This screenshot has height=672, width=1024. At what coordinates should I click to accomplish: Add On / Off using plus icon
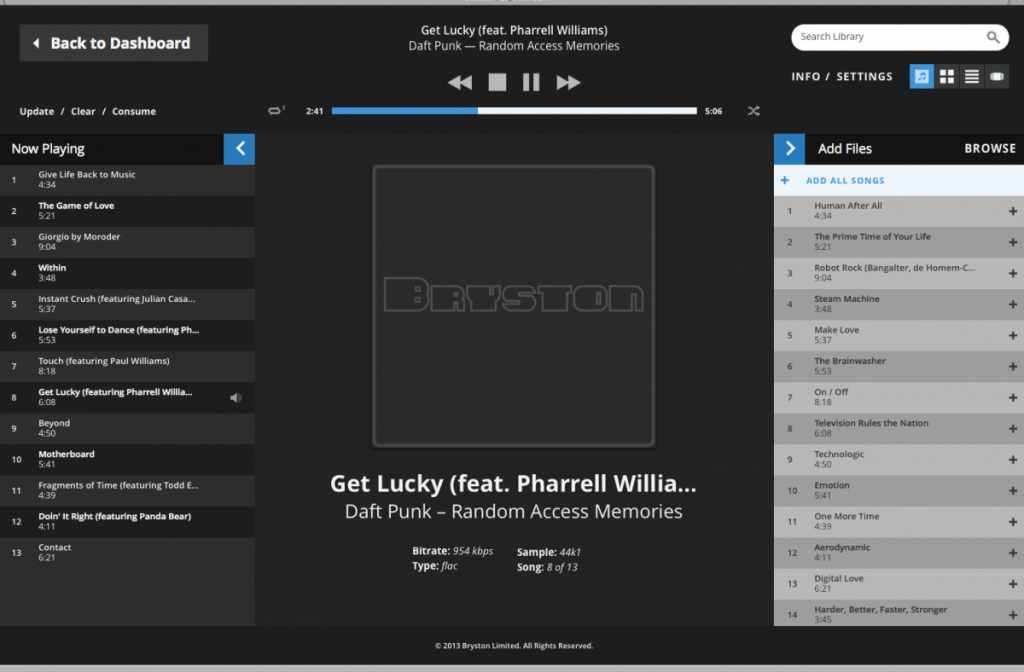tap(1012, 398)
